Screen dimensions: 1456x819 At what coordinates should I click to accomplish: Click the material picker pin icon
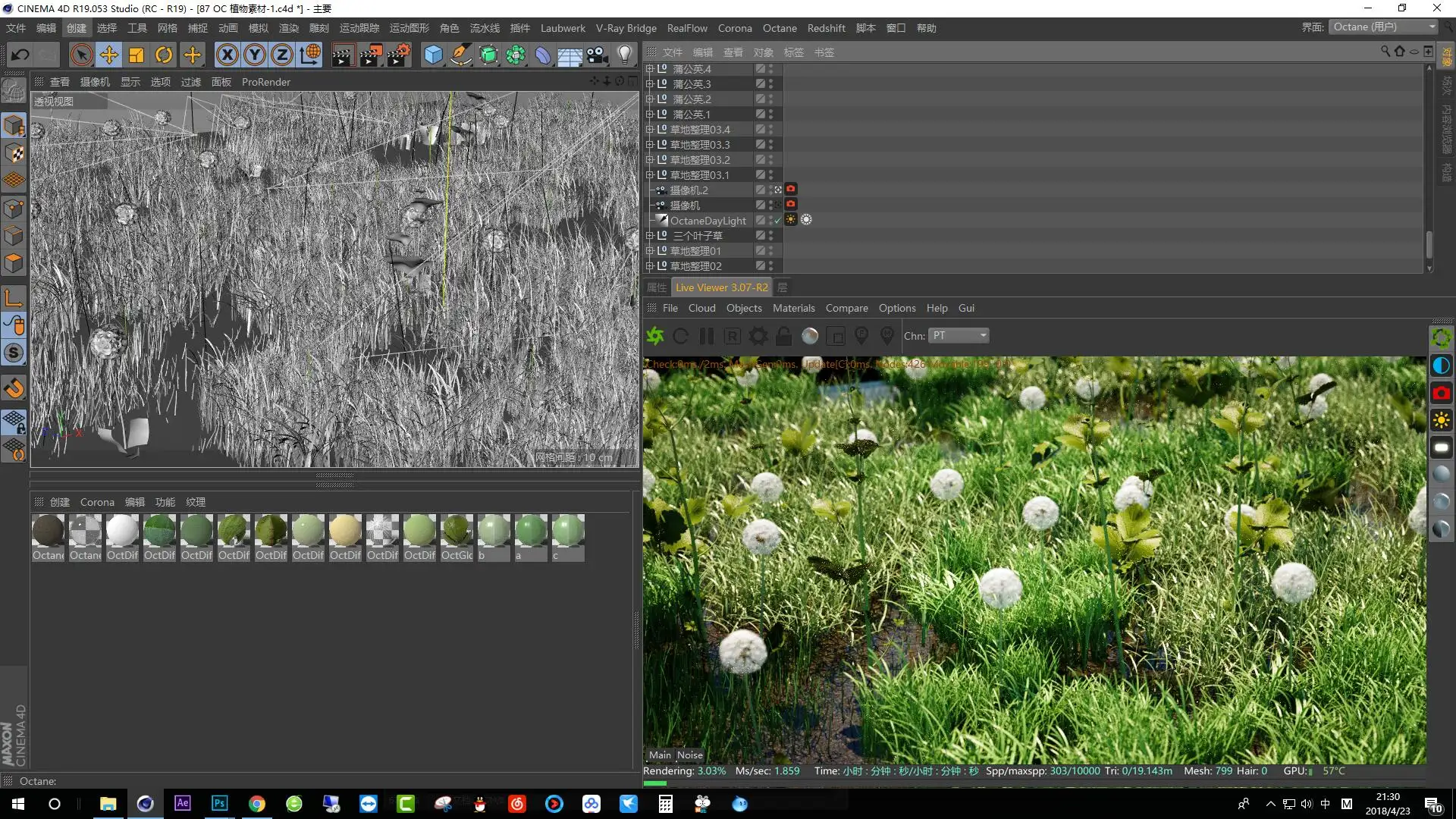click(x=887, y=335)
